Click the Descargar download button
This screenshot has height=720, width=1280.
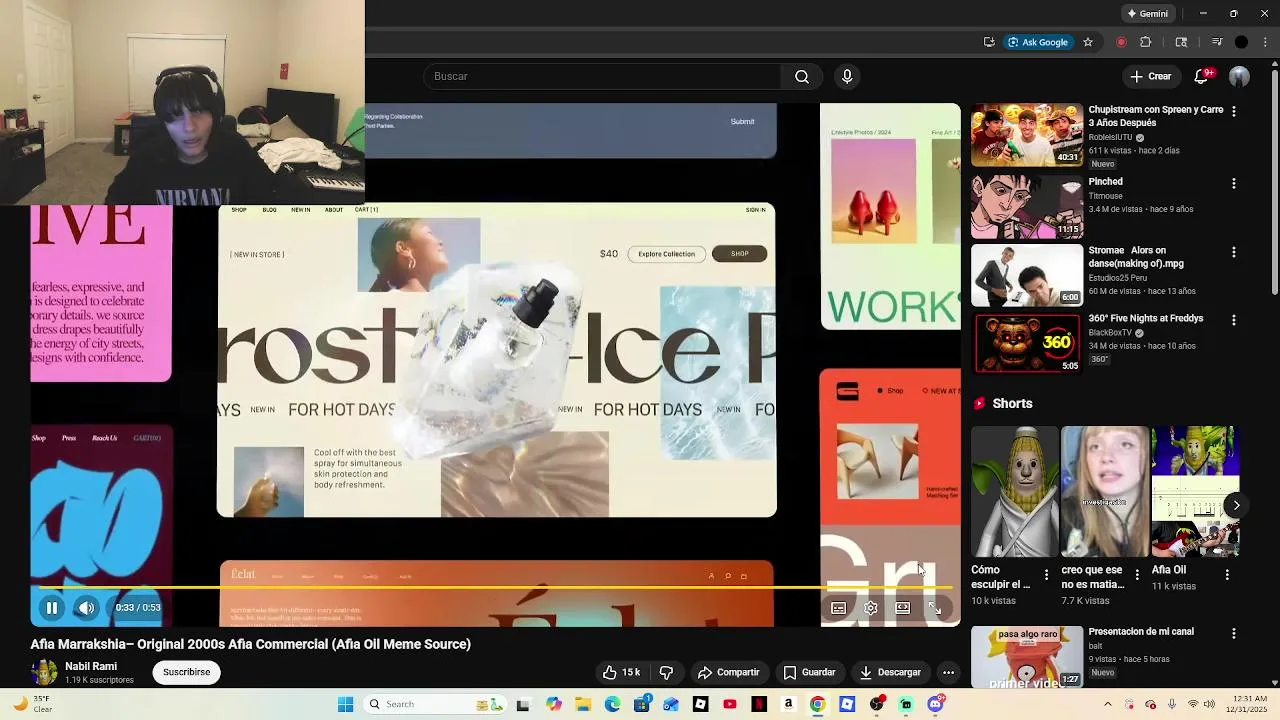click(890, 672)
